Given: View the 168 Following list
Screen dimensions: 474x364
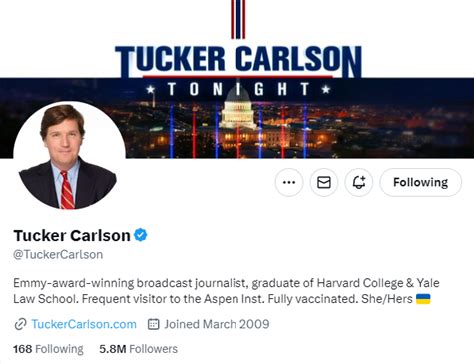Looking at the screenshot, I should point(48,349).
